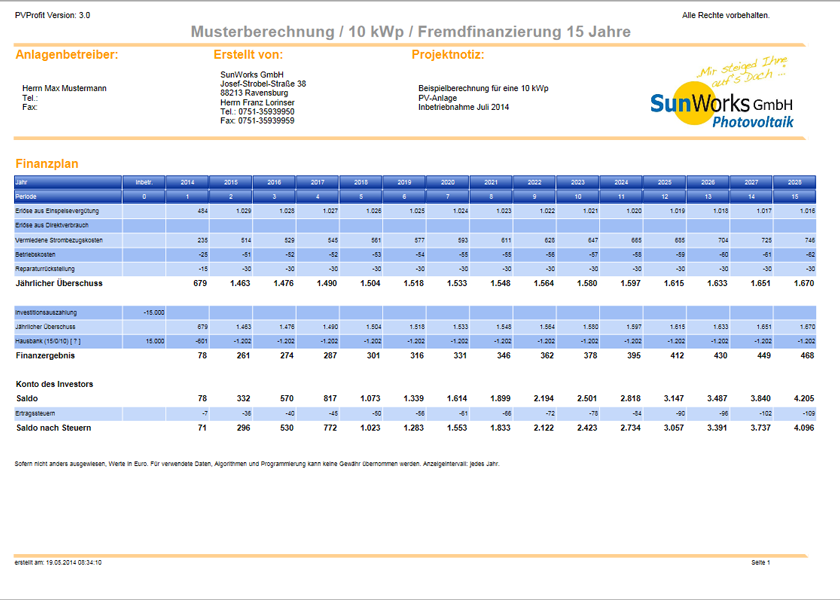This screenshot has height=600, width=840.
Task: Click the "Ertragssteuern" row label
Action: pos(35,414)
